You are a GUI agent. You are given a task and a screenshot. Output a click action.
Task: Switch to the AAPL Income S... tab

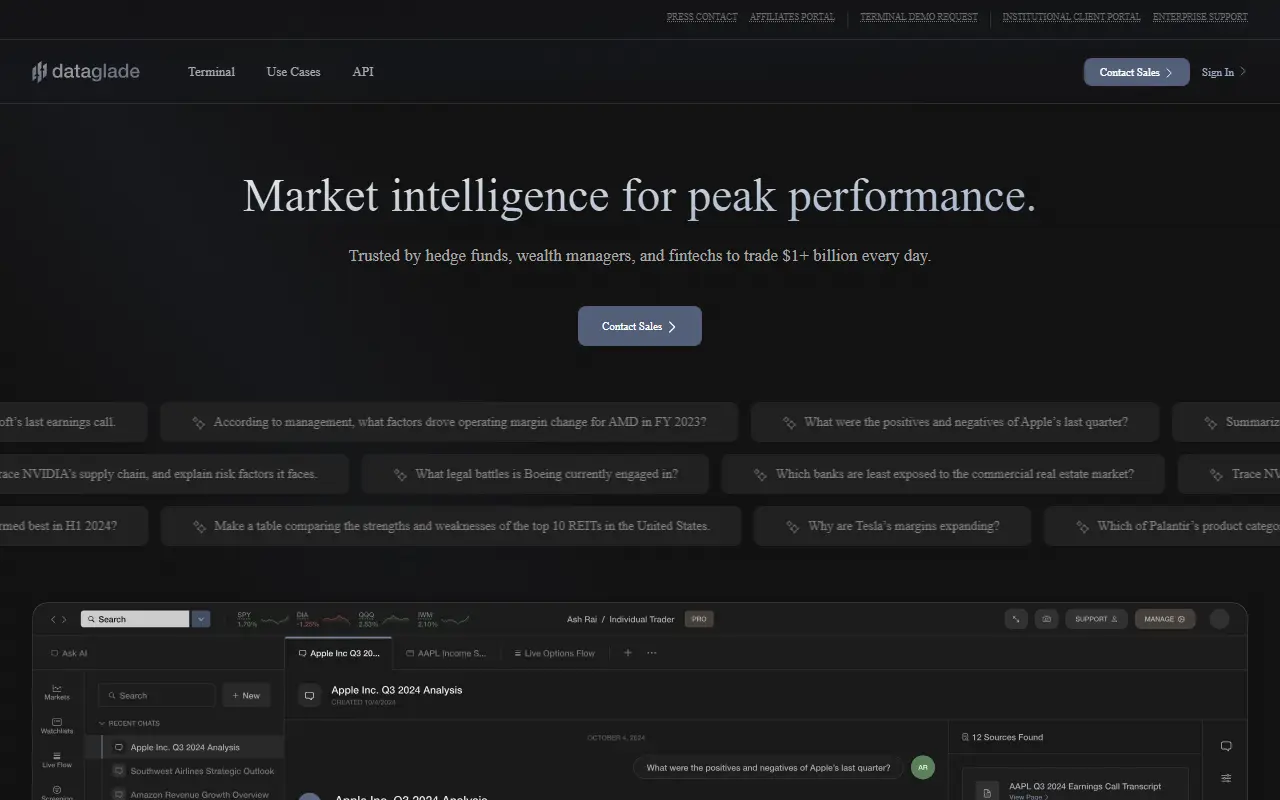pos(446,653)
